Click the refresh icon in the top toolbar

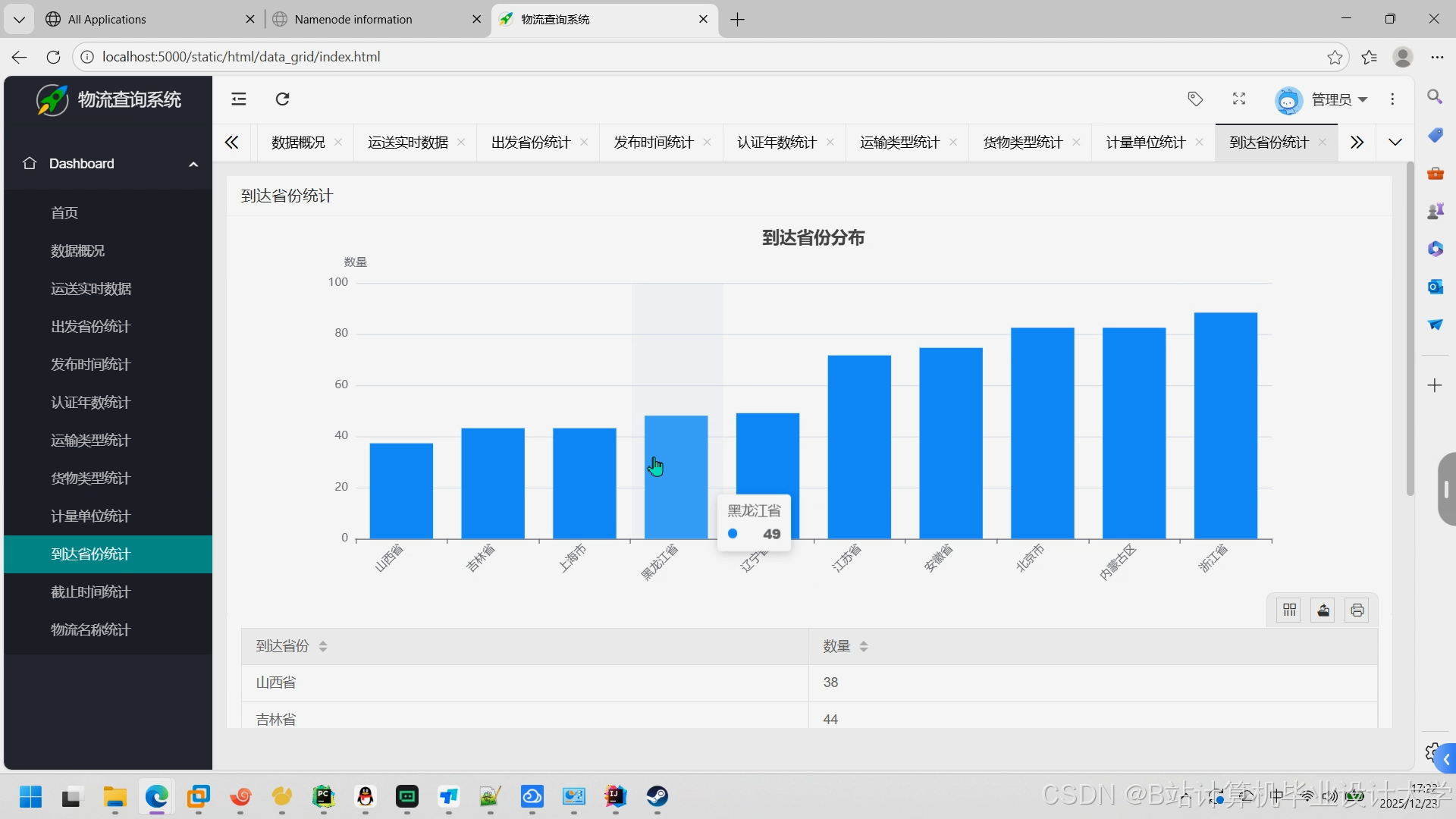click(282, 99)
